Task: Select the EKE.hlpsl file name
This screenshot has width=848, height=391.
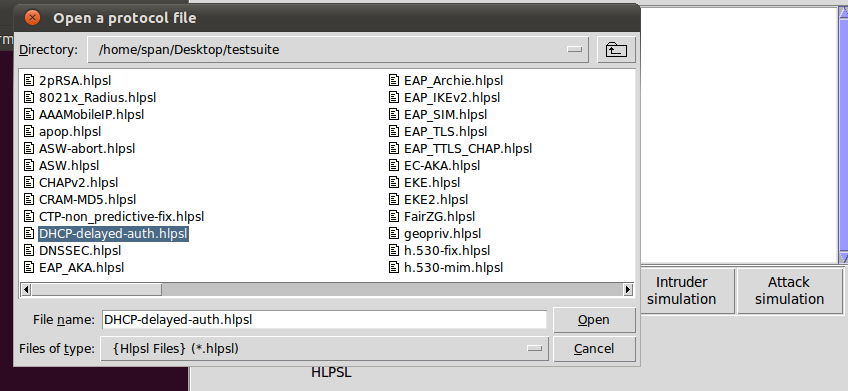Action: 432,183
